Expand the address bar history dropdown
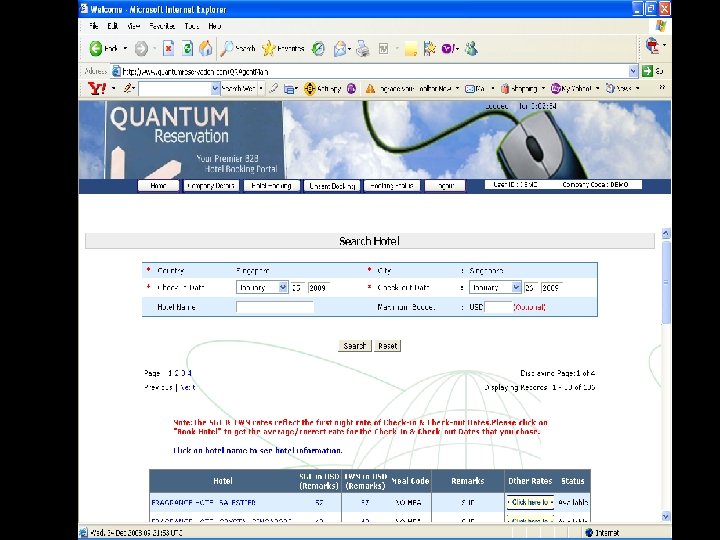Image resolution: width=720 pixels, height=540 pixels. click(x=633, y=71)
